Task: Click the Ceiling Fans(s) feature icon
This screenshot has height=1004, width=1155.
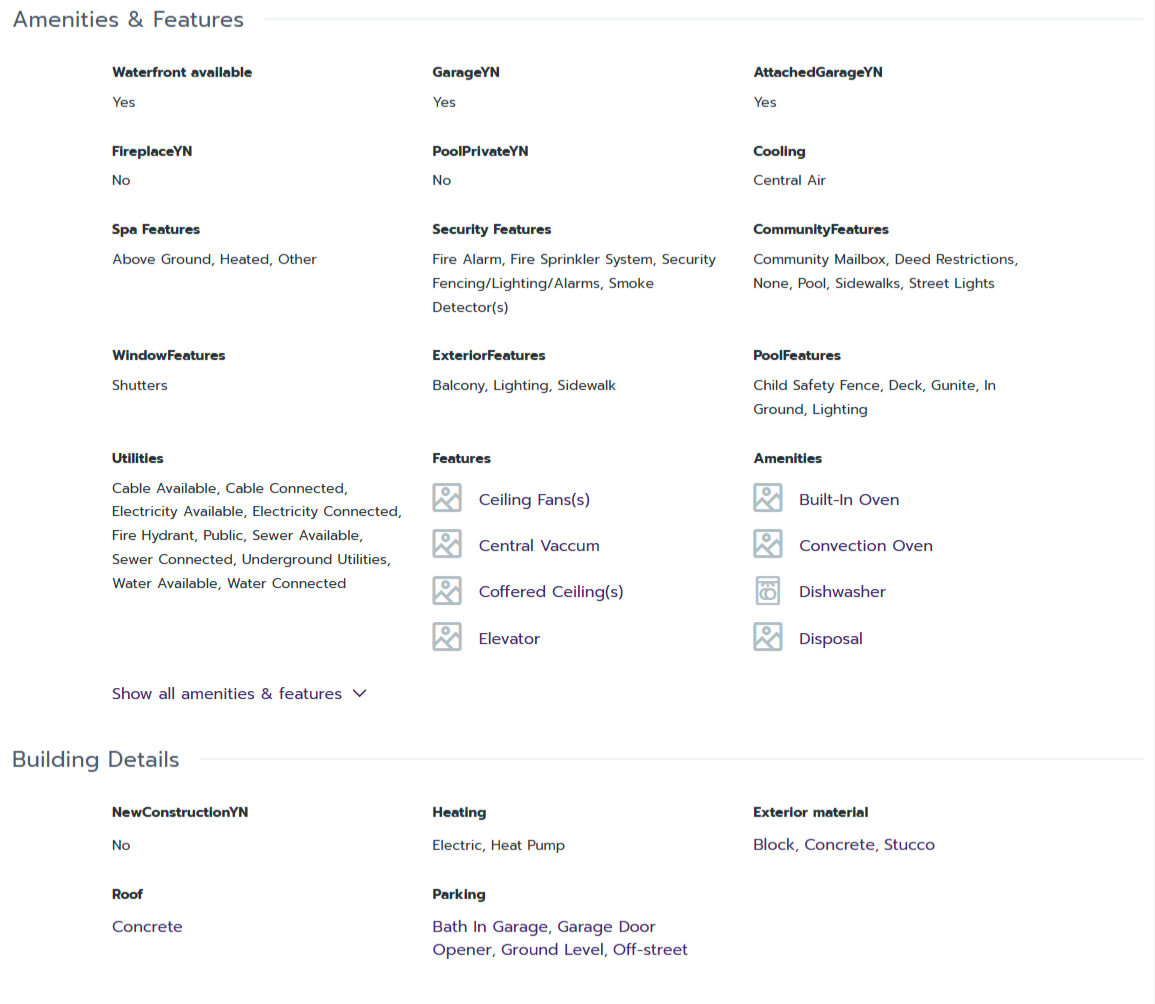Action: [x=447, y=498]
